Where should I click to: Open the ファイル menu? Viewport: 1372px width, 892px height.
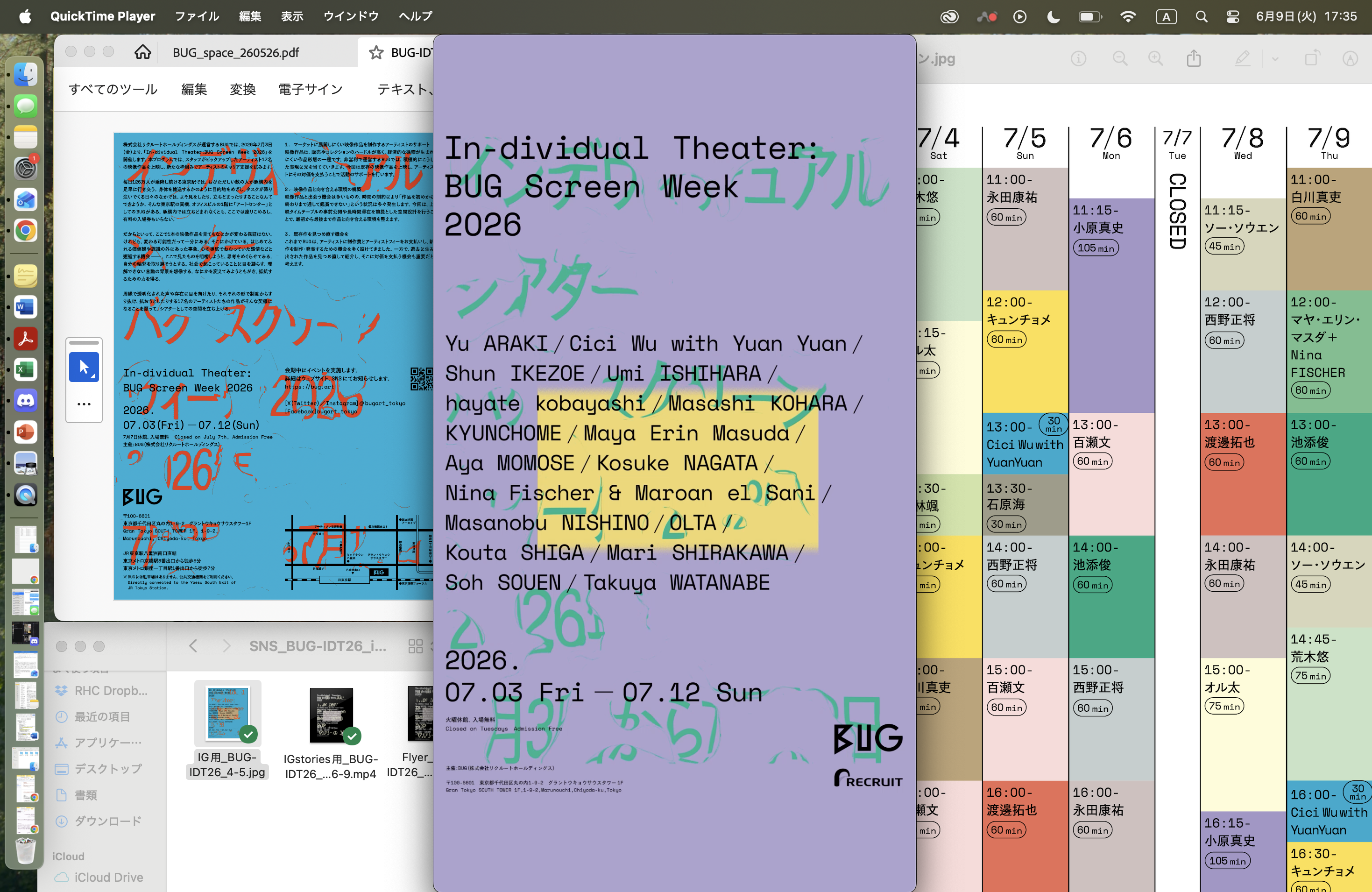click(197, 16)
